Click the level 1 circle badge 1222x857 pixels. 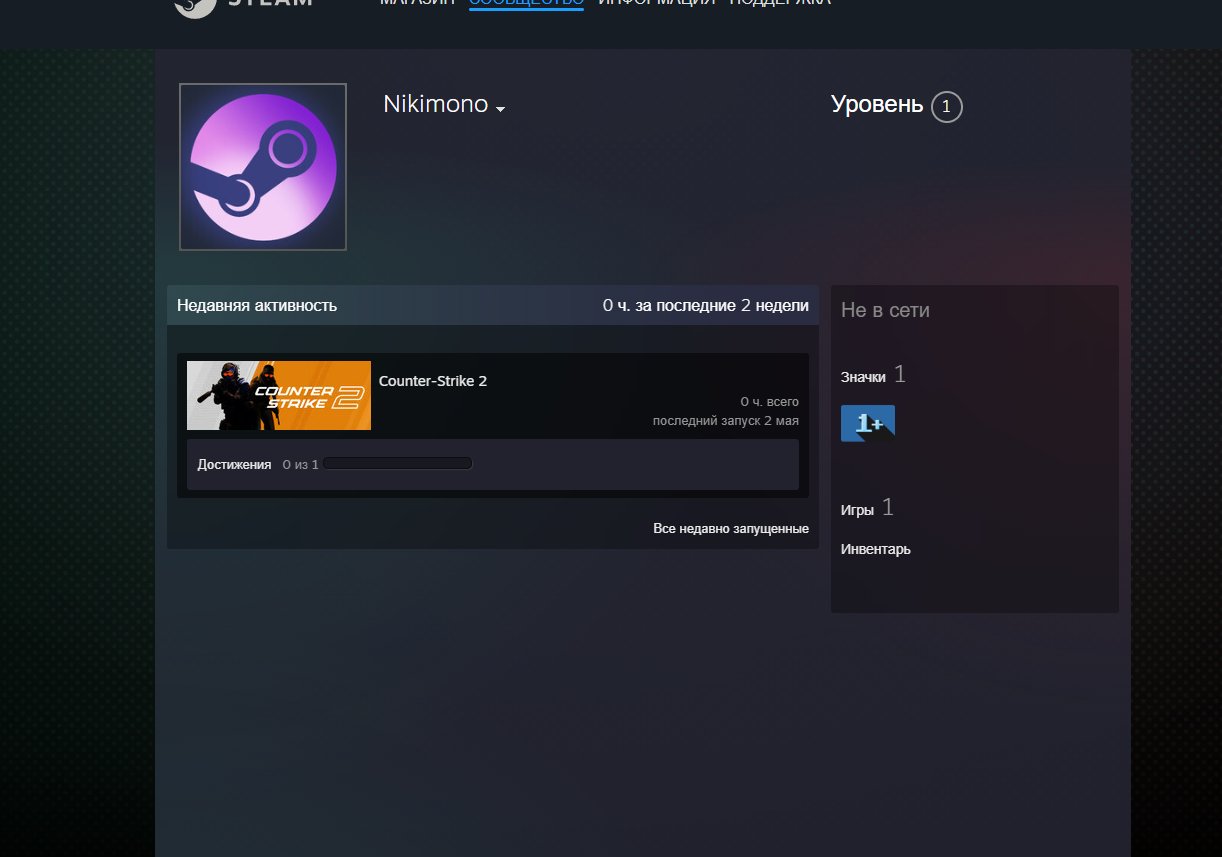click(x=946, y=106)
